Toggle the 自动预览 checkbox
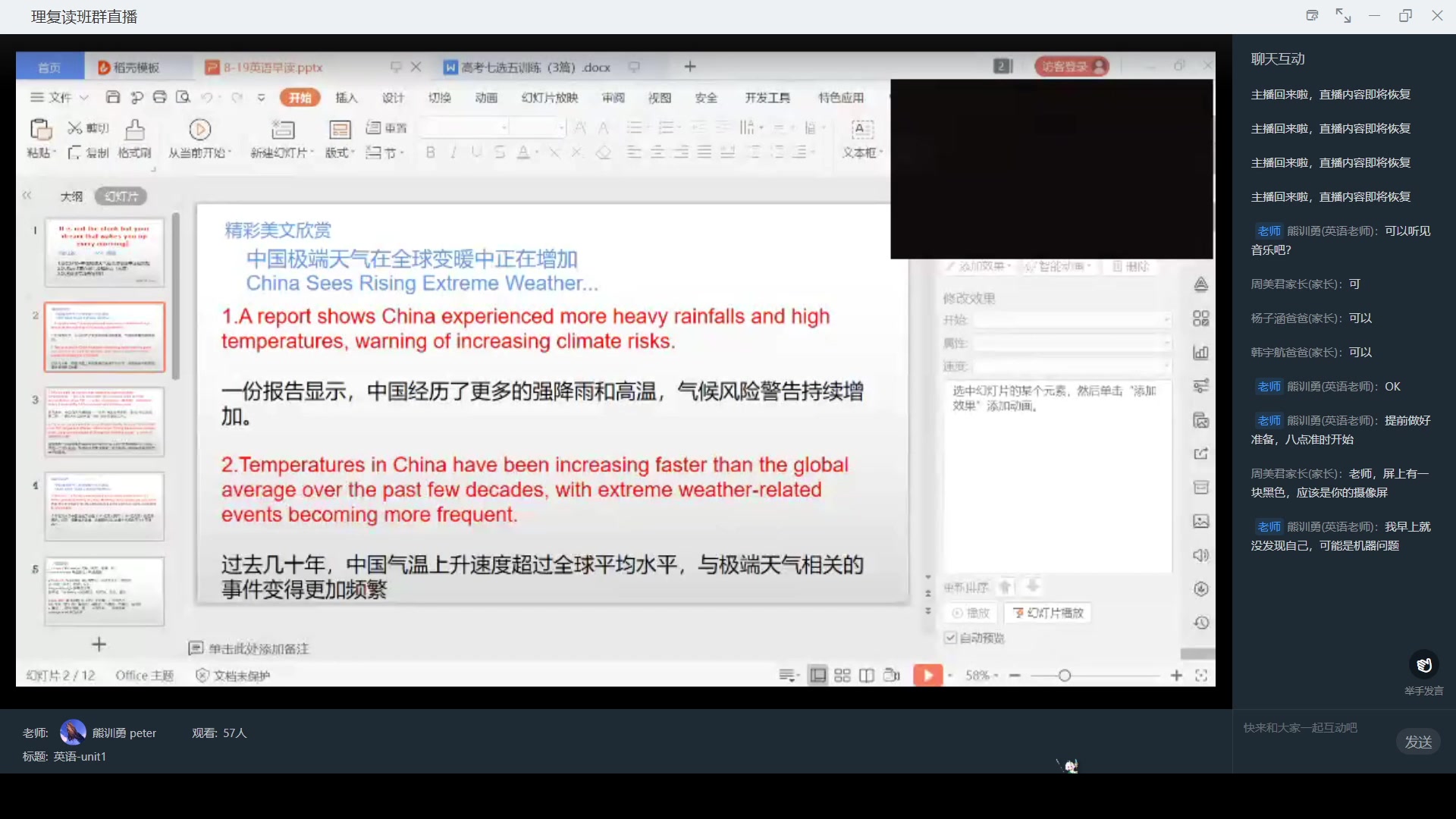This screenshot has height=819, width=1456. (x=950, y=638)
